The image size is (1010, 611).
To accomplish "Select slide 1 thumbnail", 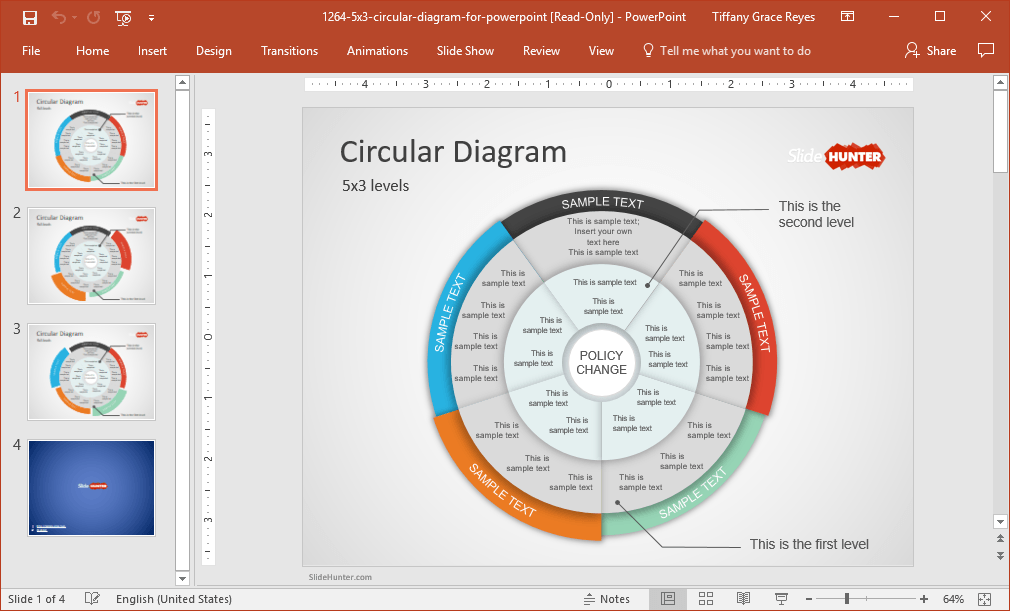I will (x=91, y=140).
